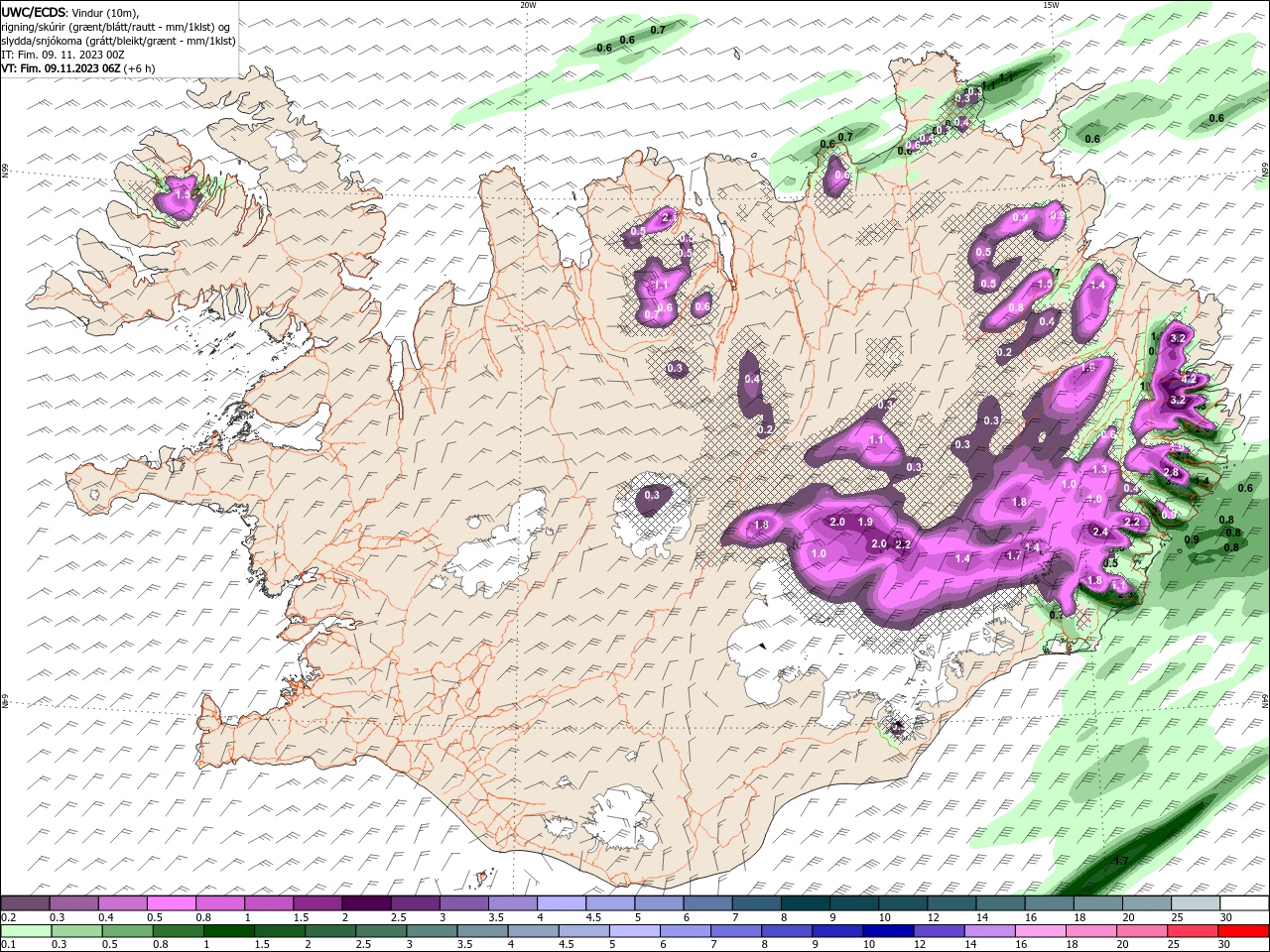This screenshot has height=952, width=1270.
Task: Pick the light pink 16 swatch in the lower legend
Action: [1040, 931]
